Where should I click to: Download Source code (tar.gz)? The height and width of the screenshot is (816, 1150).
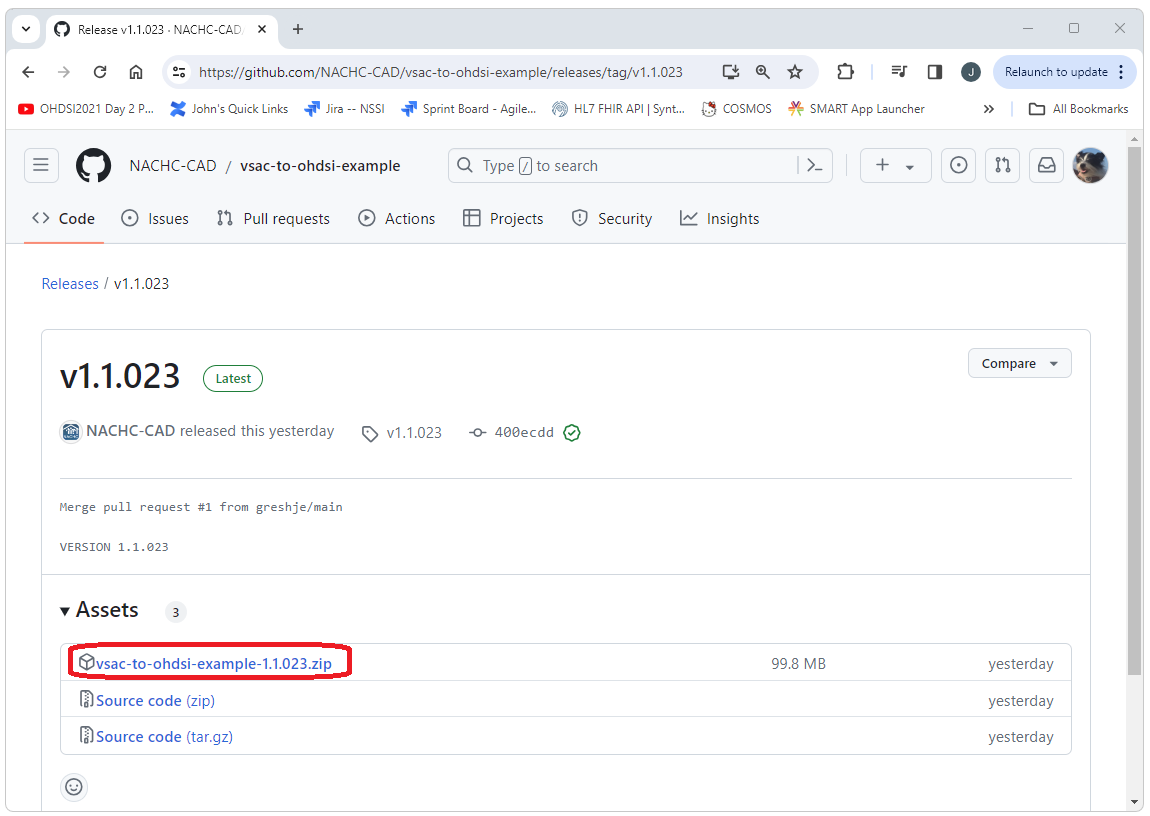point(164,736)
